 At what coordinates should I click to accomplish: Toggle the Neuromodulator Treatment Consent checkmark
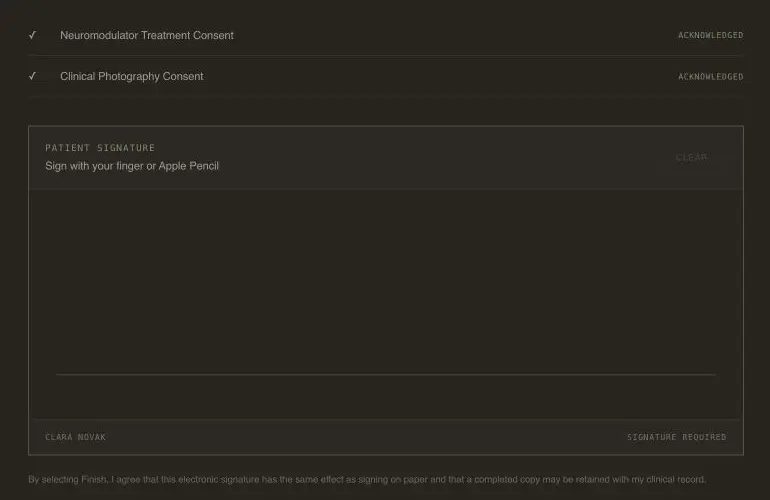click(32, 35)
